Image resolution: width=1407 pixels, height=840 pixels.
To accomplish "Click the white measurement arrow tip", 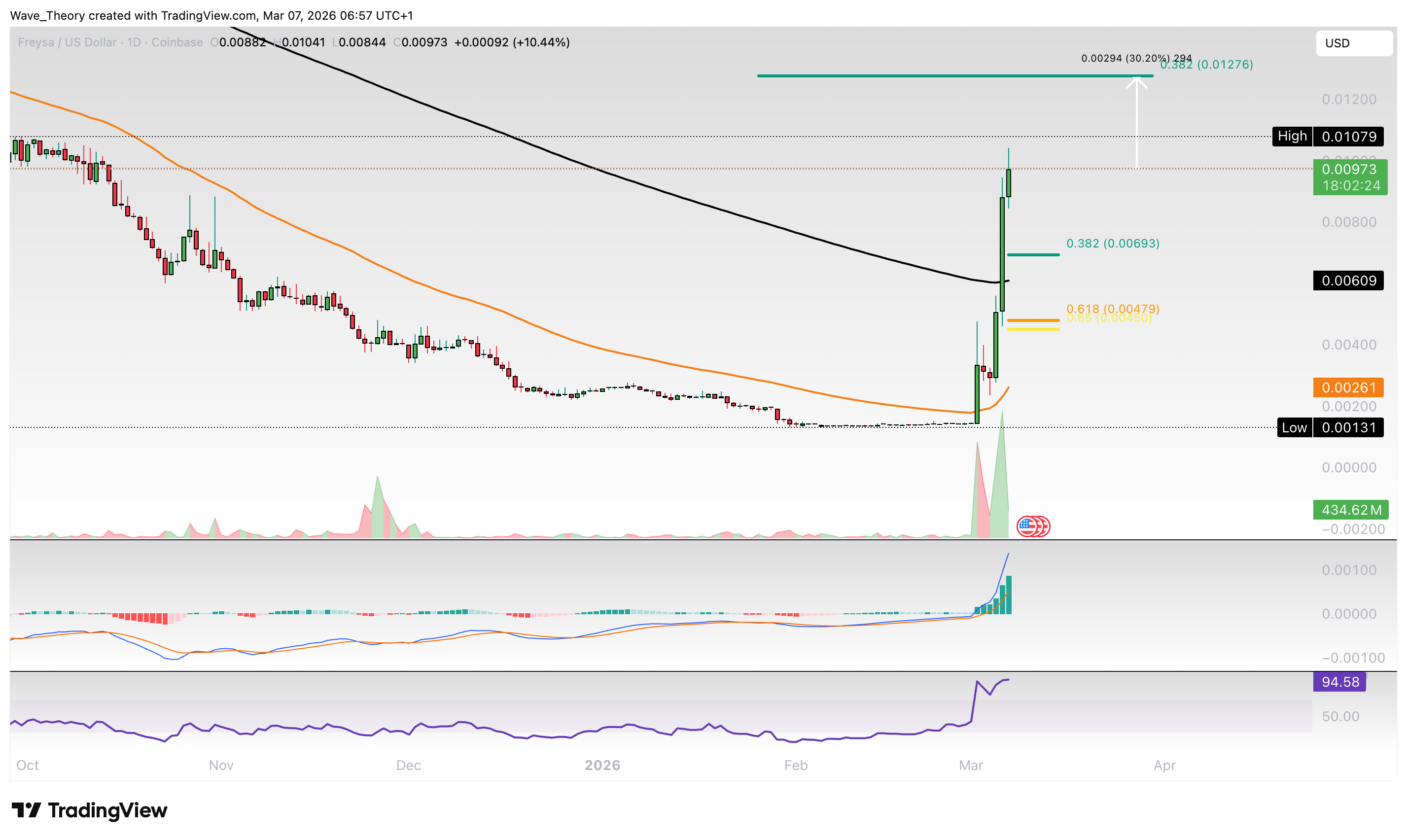I will [1136, 79].
